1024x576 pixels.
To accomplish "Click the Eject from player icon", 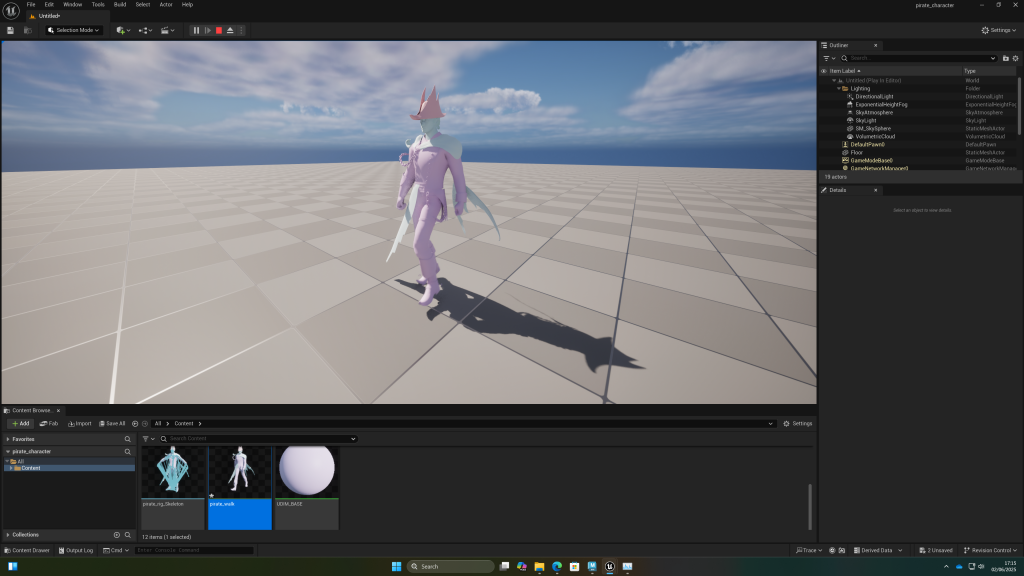I will [230, 30].
